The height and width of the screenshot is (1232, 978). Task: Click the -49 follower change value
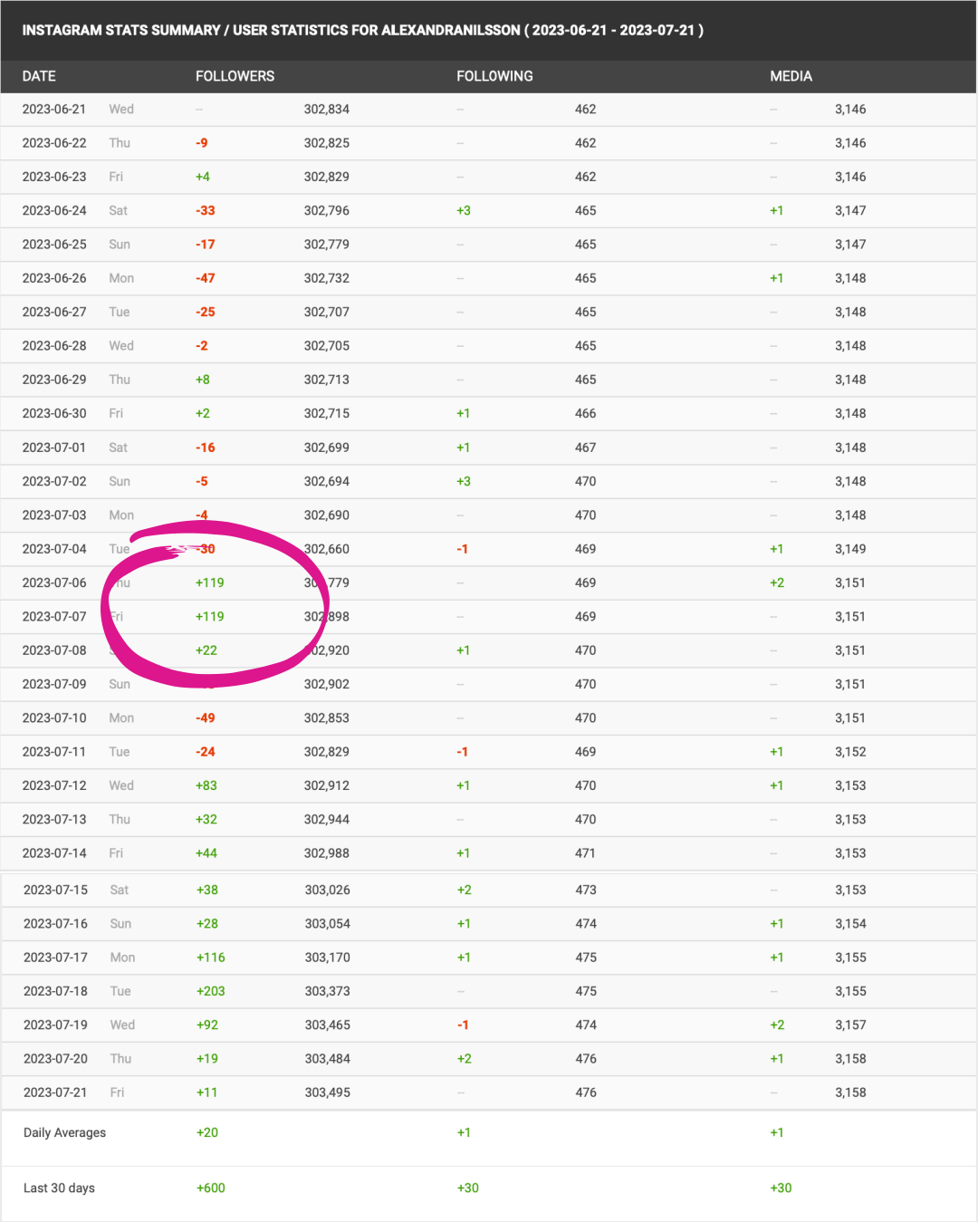(x=206, y=717)
